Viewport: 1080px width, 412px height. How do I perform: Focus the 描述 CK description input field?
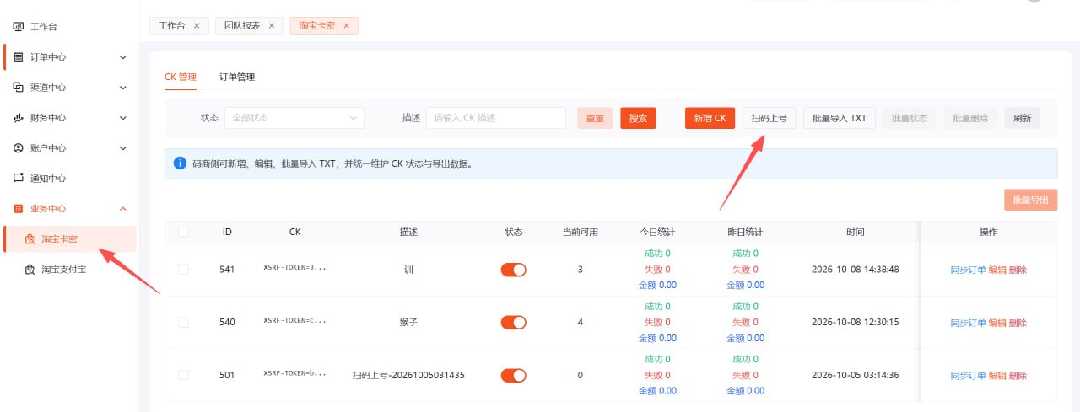tap(496, 118)
